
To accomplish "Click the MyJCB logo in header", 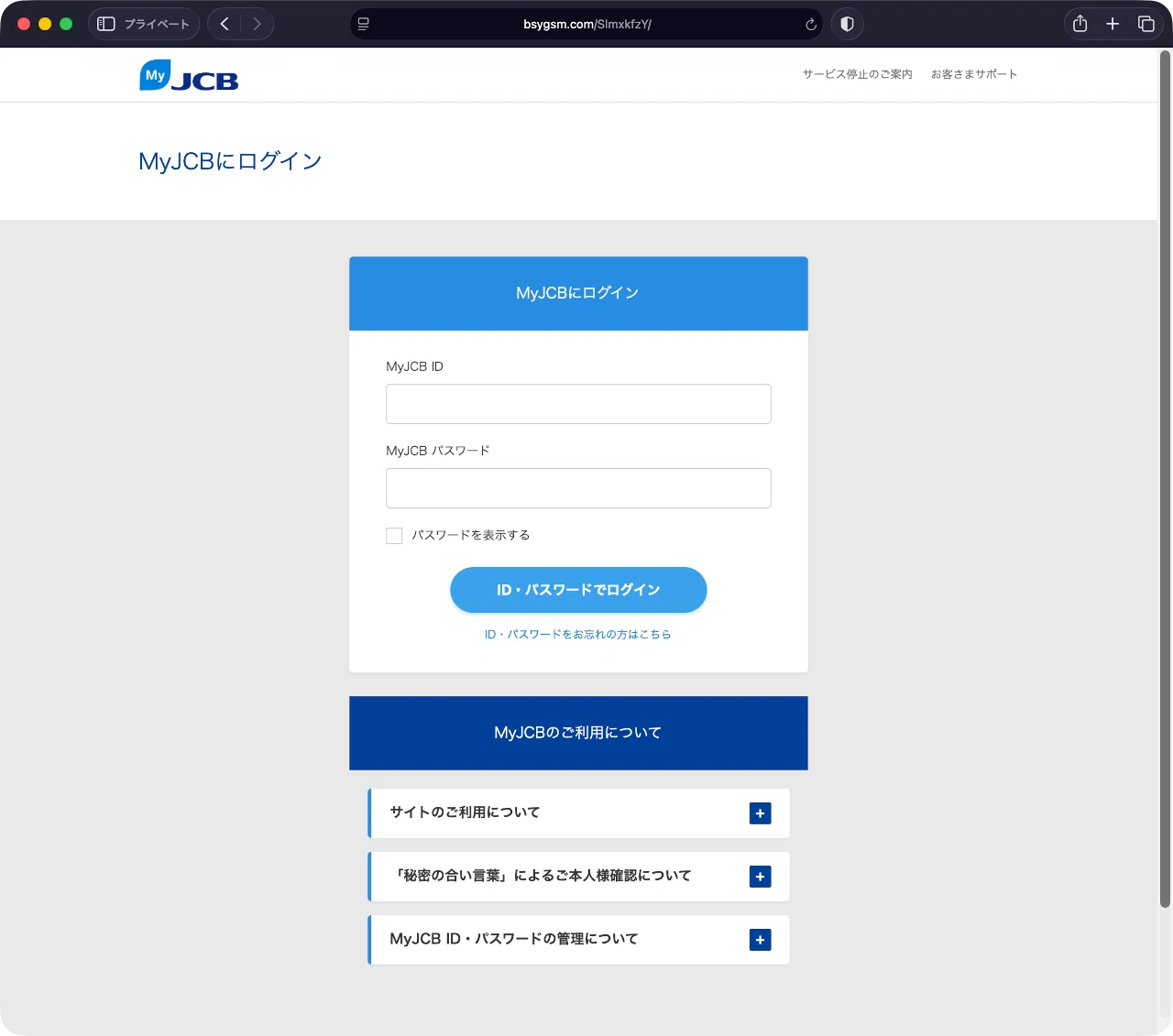I will [x=189, y=75].
